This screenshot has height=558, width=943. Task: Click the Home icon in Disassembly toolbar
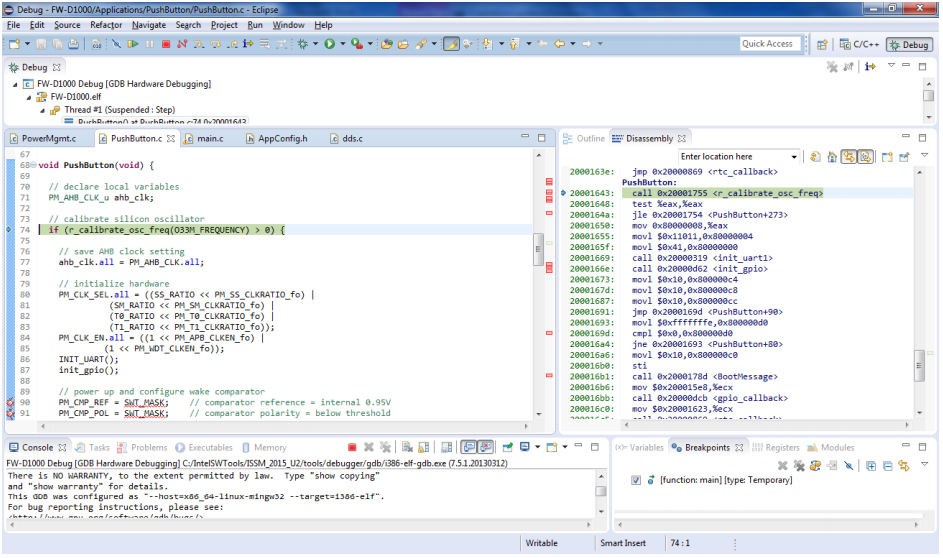[832, 157]
